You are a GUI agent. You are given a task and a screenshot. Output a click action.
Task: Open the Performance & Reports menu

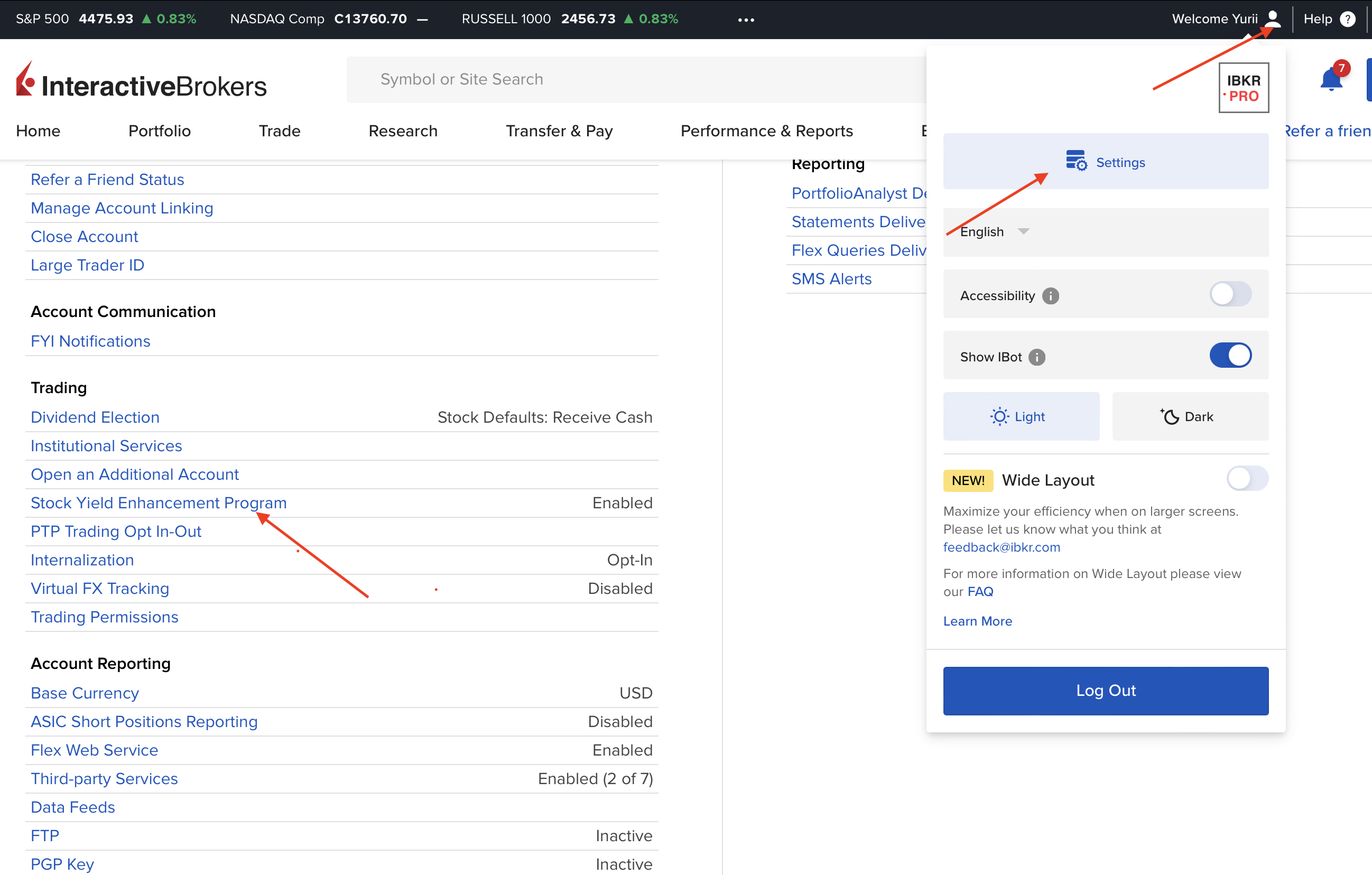click(x=766, y=131)
